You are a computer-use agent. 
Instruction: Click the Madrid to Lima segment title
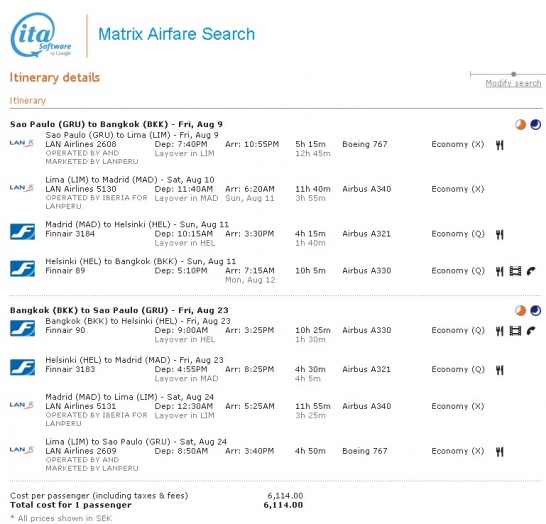coord(130,397)
